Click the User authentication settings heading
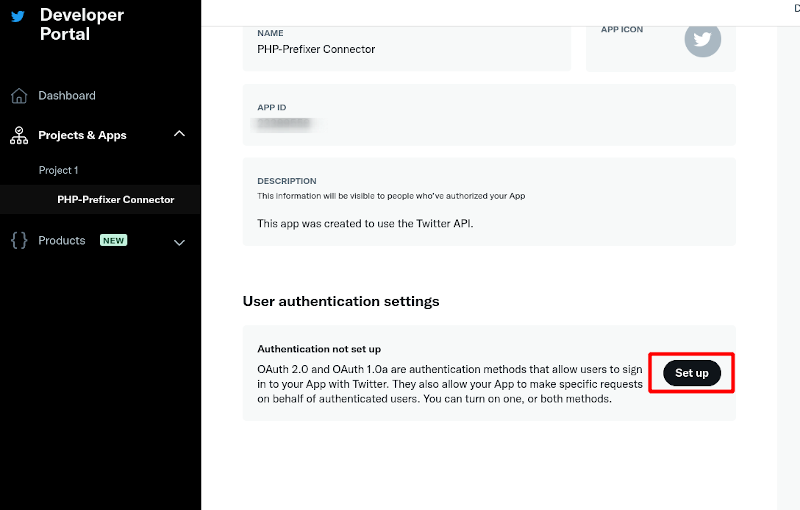Screen dimensions: 800x510 [x=341, y=301]
